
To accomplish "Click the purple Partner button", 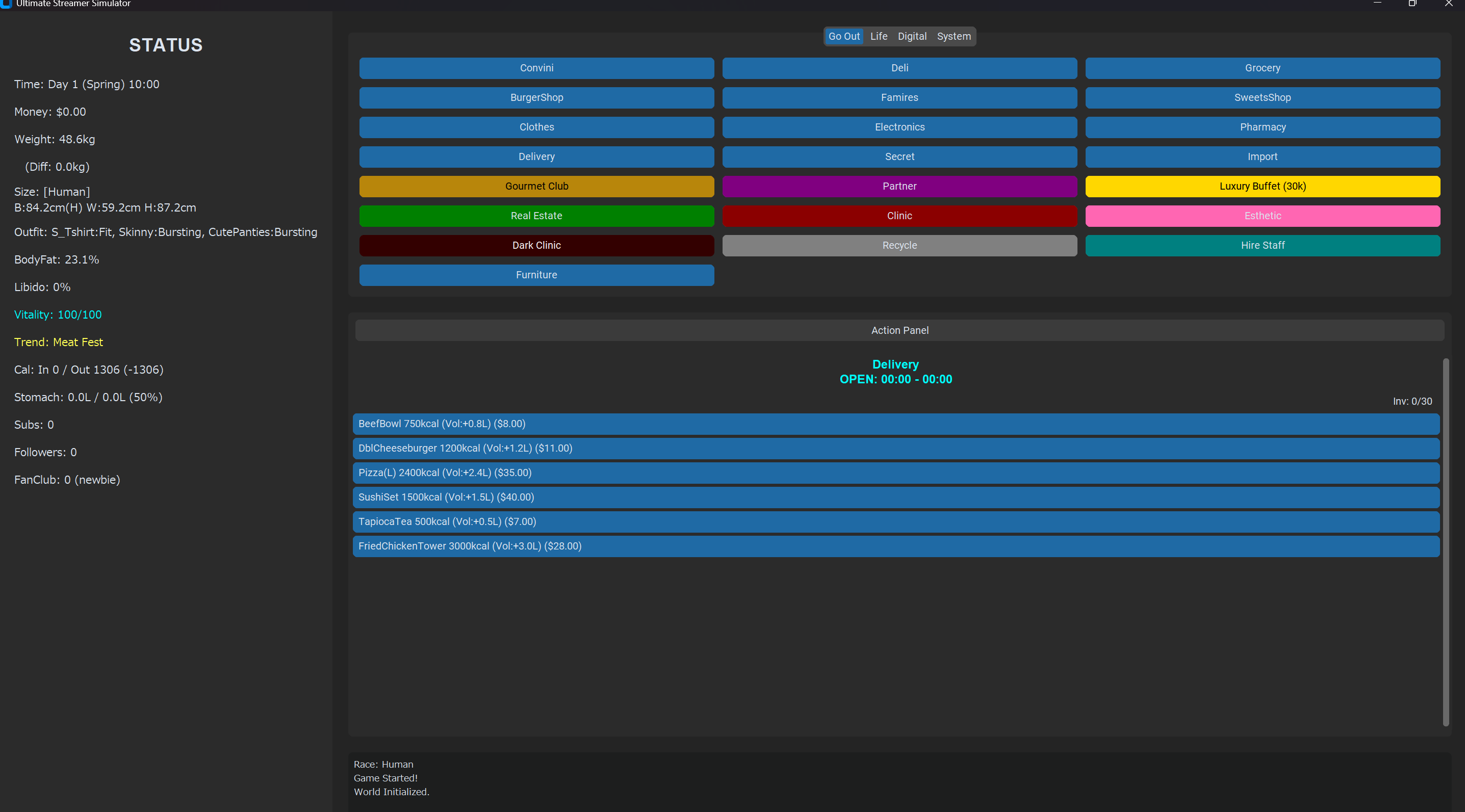I will click(x=899, y=187).
